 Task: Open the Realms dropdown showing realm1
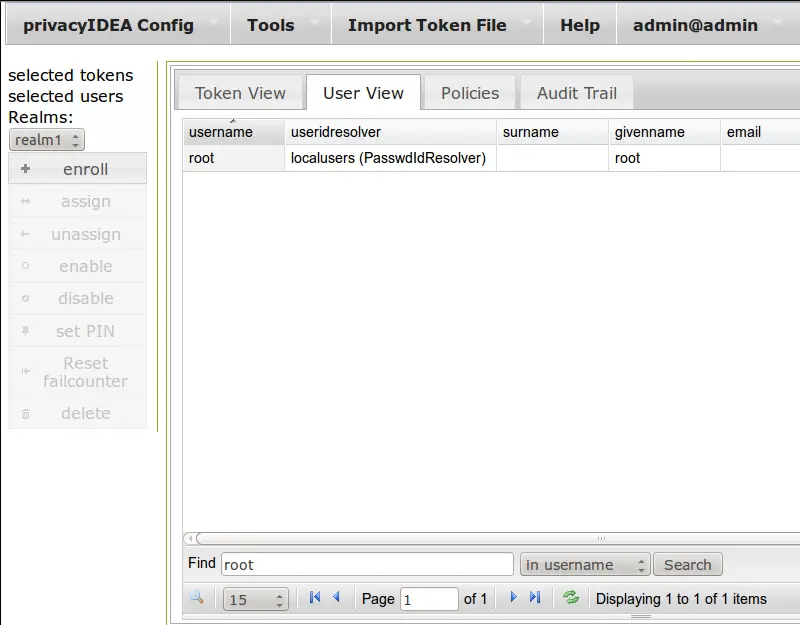[x=46, y=140]
